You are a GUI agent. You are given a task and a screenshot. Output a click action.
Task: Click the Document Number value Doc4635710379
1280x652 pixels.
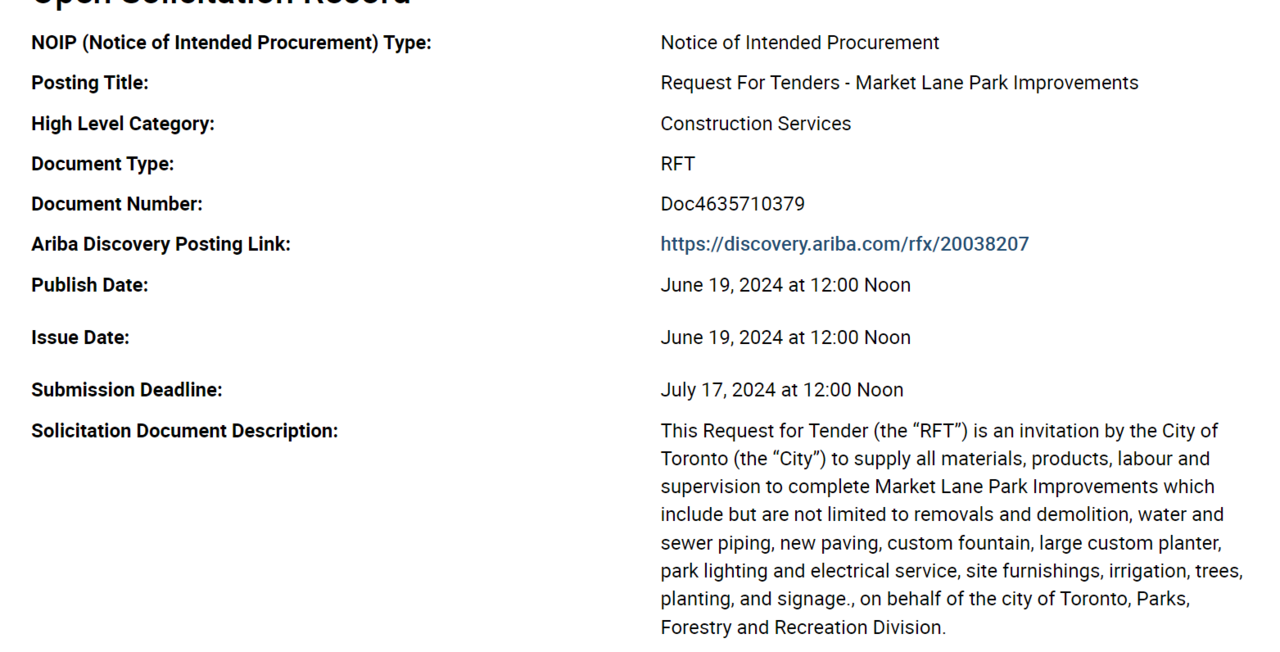[732, 204]
